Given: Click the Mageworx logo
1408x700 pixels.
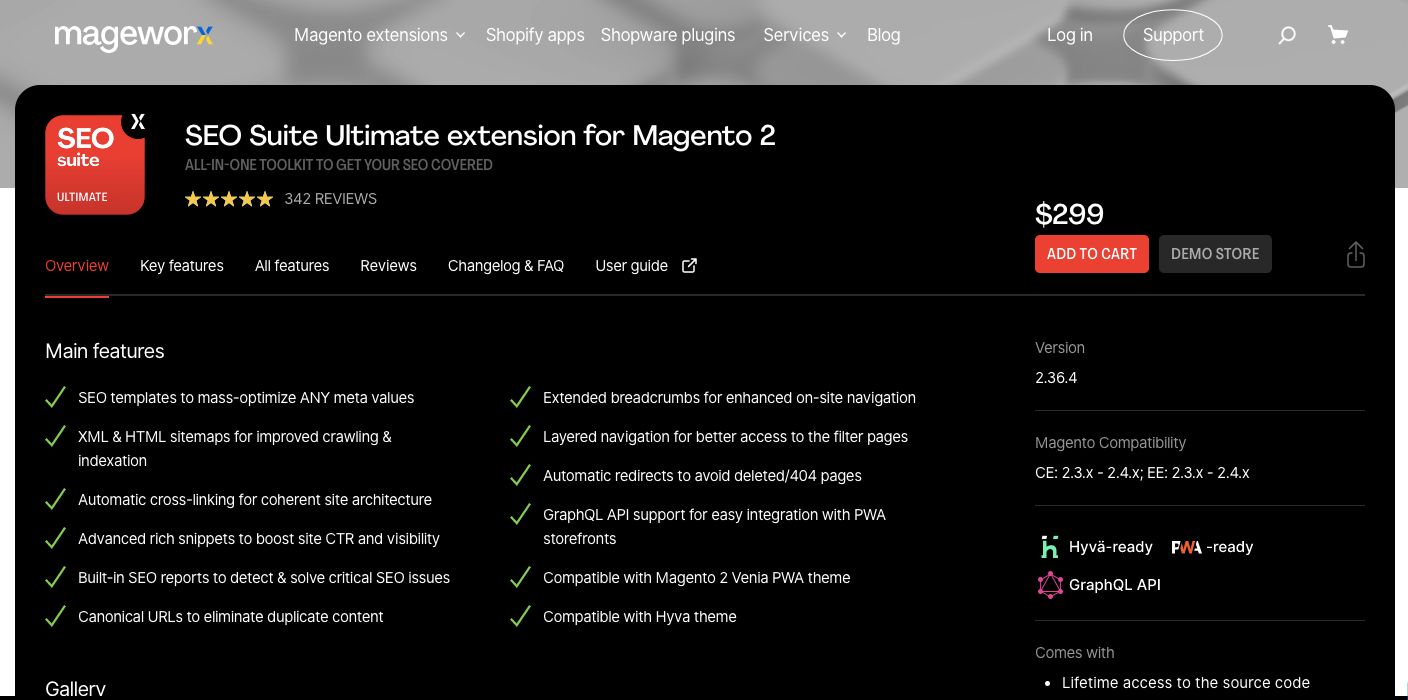Looking at the screenshot, I should (x=134, y=35).
